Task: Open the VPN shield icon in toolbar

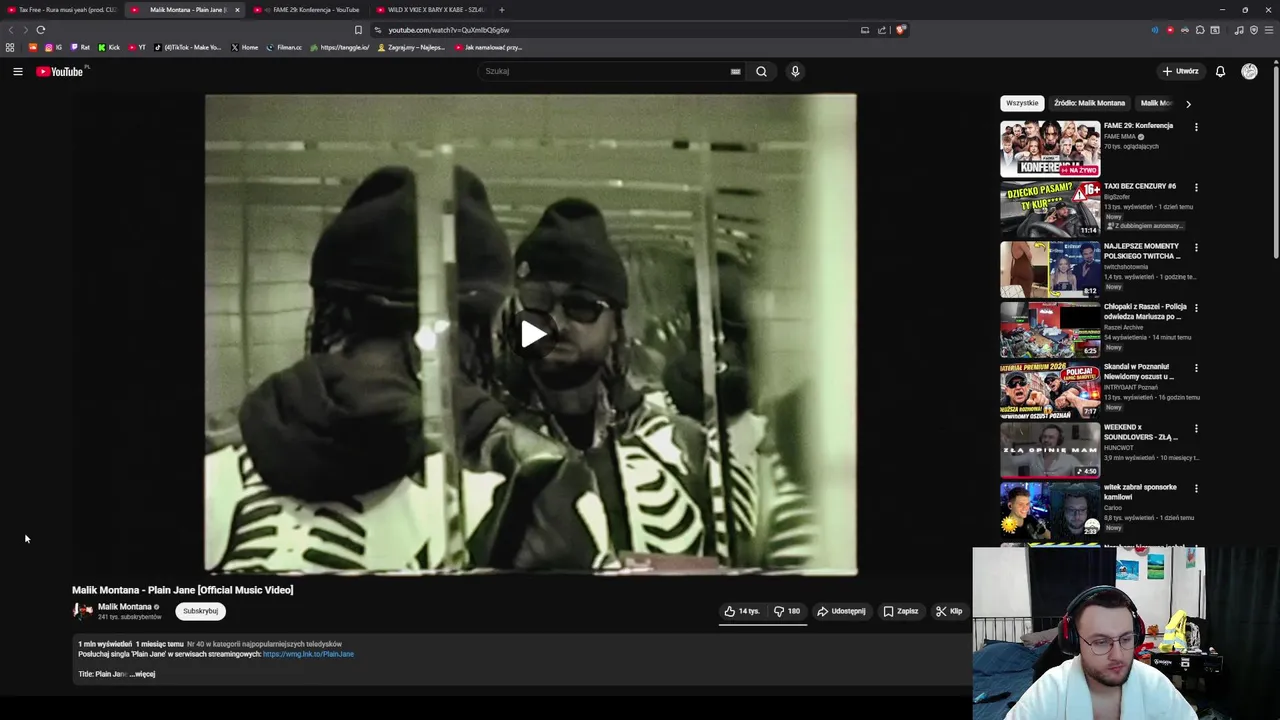Action: [1254, 30]
